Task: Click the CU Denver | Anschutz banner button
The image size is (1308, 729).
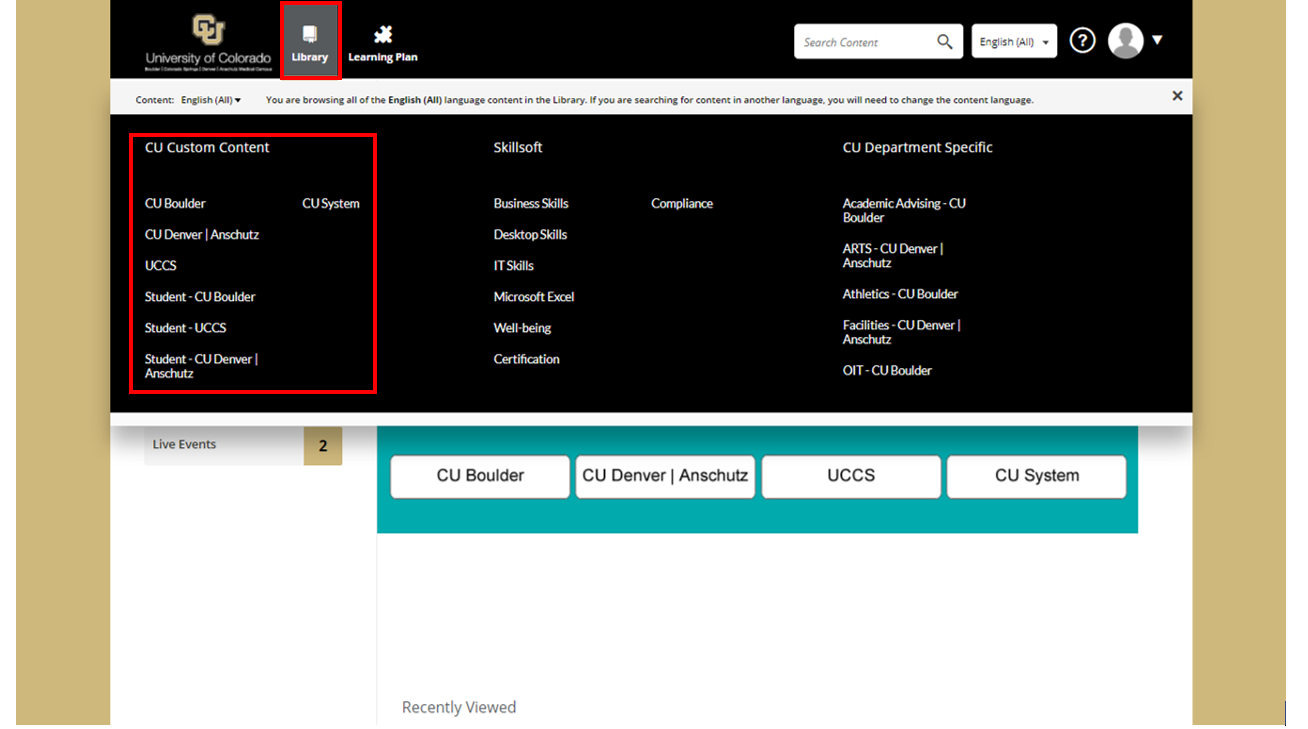Action: click(665, 476)
